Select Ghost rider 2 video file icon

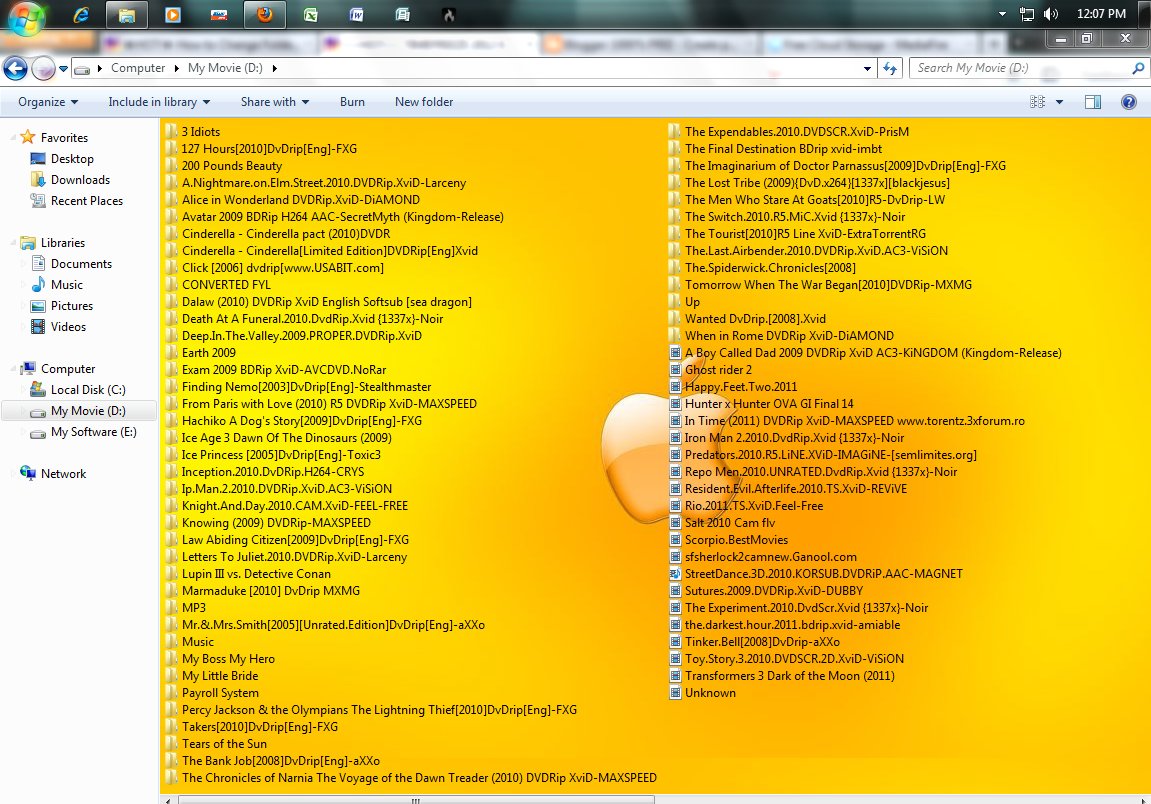pyautogui.click(x=675, y=370)
